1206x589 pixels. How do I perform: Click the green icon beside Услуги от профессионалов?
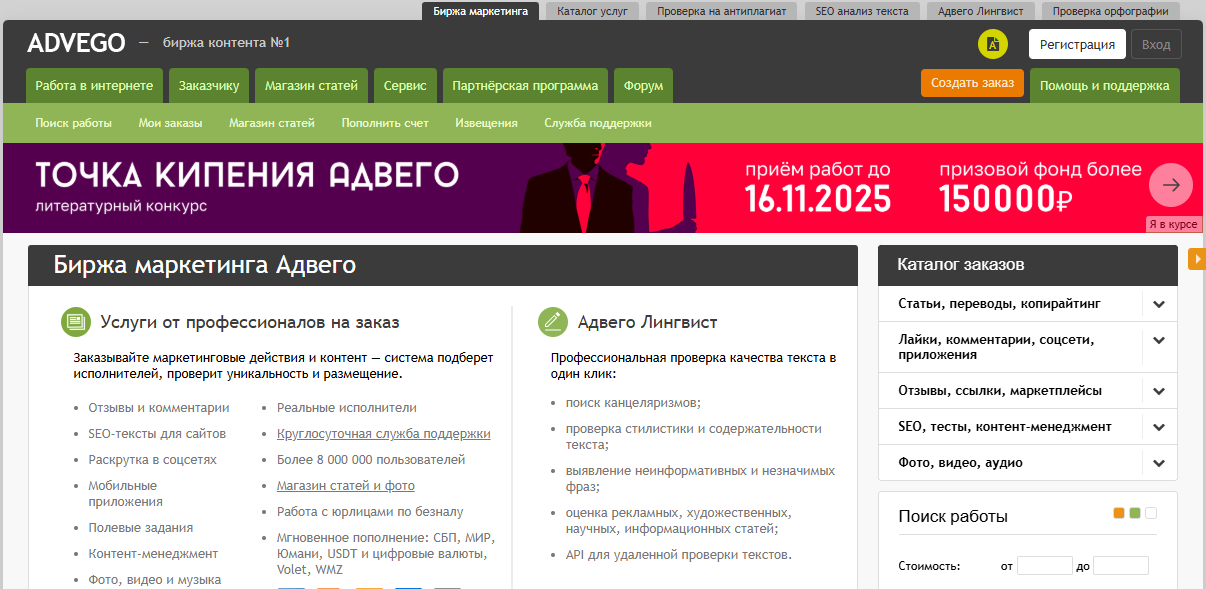point(75,322)
